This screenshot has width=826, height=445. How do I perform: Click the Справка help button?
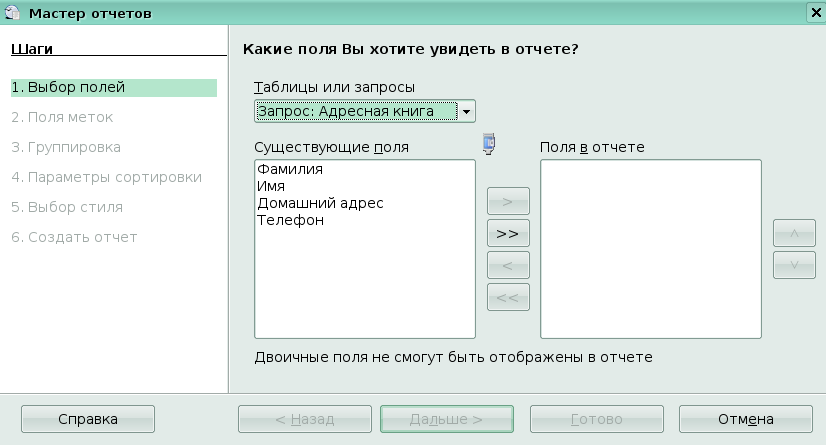click(x=88, y=419)
